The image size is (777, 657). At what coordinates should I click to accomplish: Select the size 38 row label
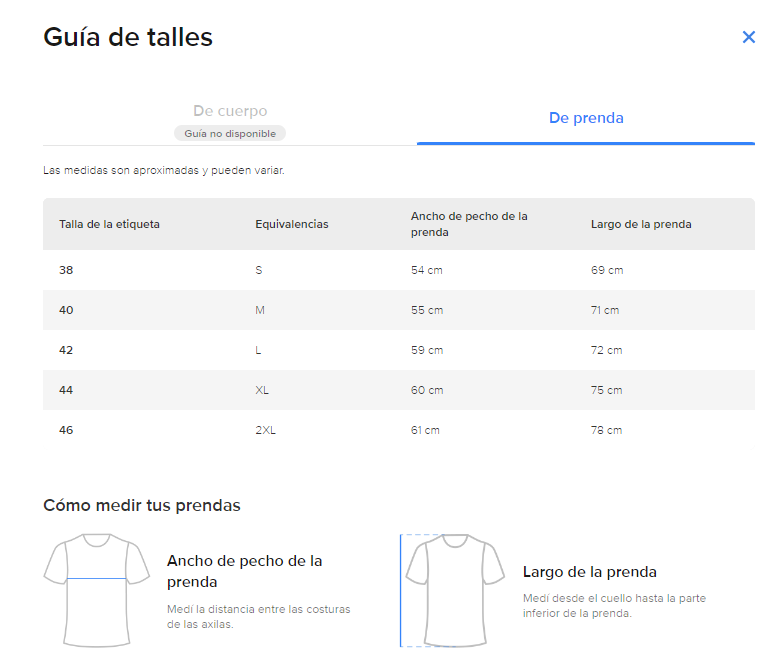click(x=66, y=270)
